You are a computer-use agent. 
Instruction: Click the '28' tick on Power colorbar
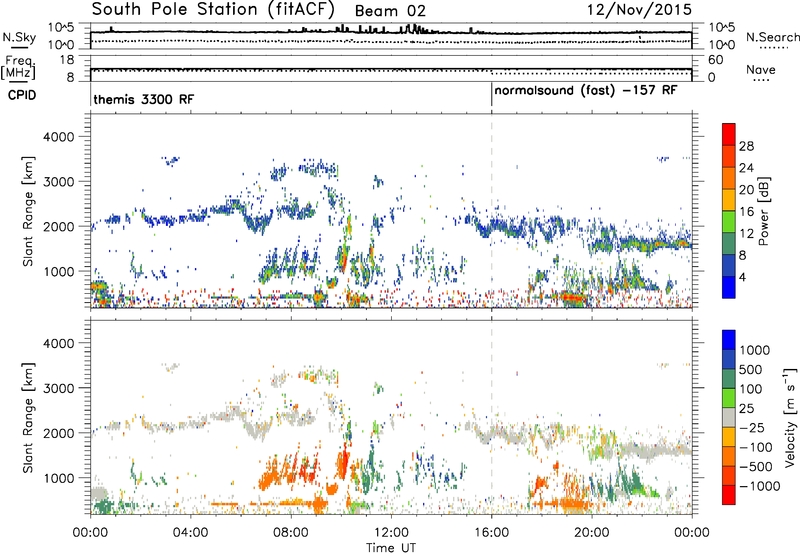pos(746,146)
